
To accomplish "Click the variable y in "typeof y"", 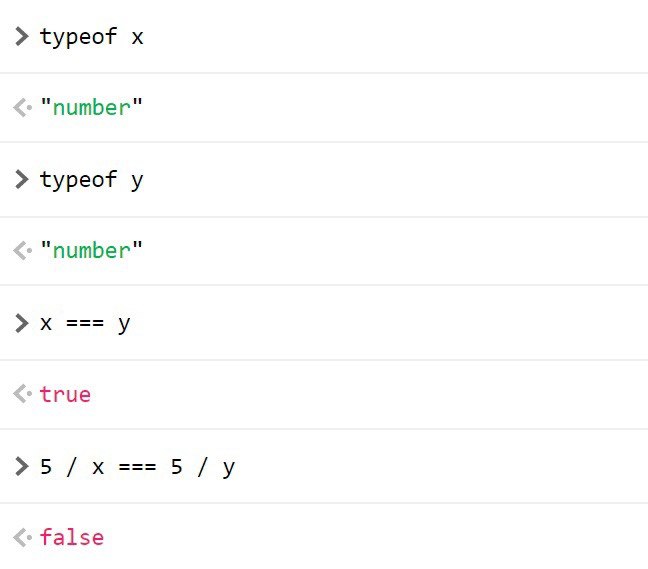I will [137, 181].
